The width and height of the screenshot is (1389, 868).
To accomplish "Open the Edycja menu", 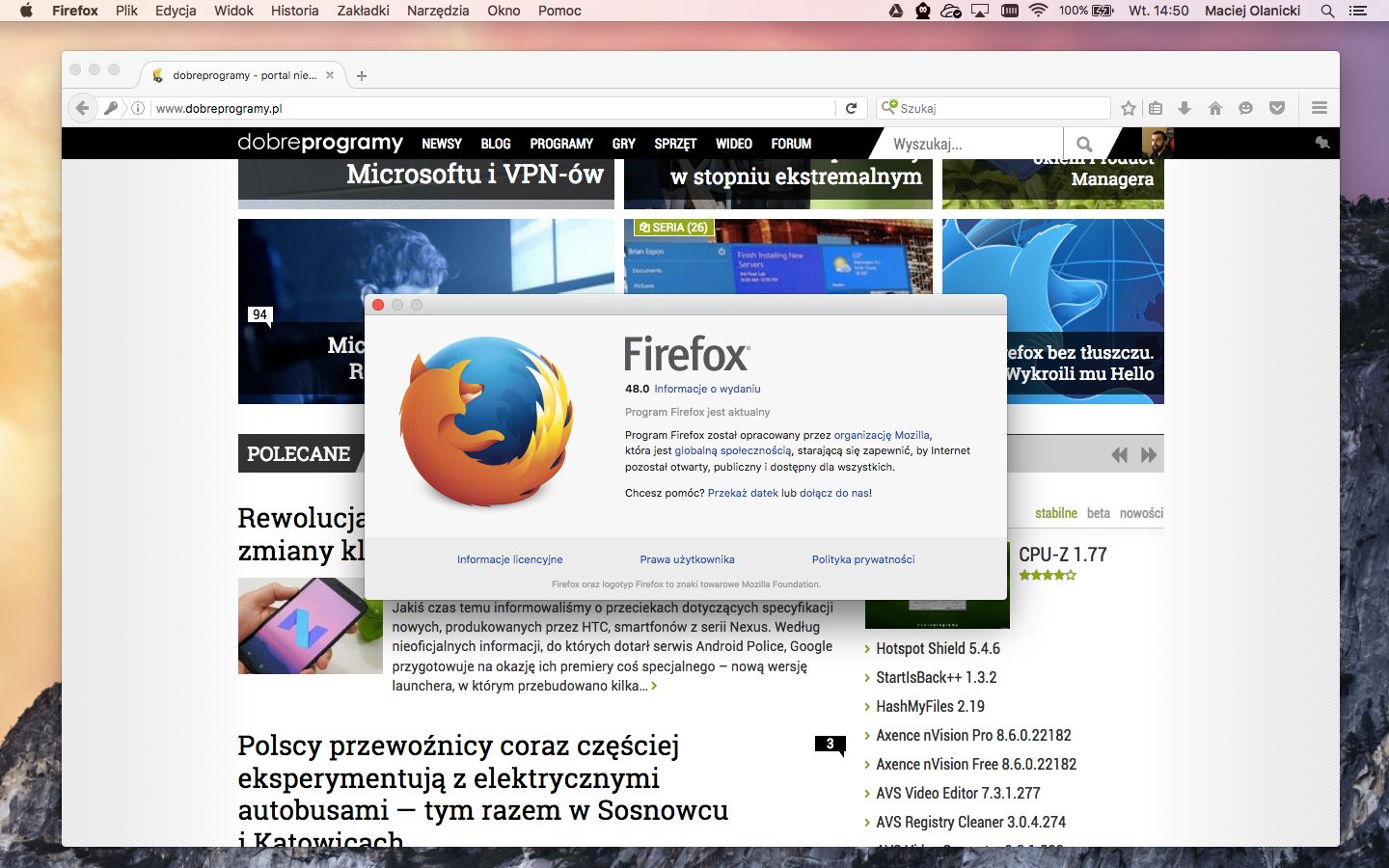I will click(x=176, y=11).
